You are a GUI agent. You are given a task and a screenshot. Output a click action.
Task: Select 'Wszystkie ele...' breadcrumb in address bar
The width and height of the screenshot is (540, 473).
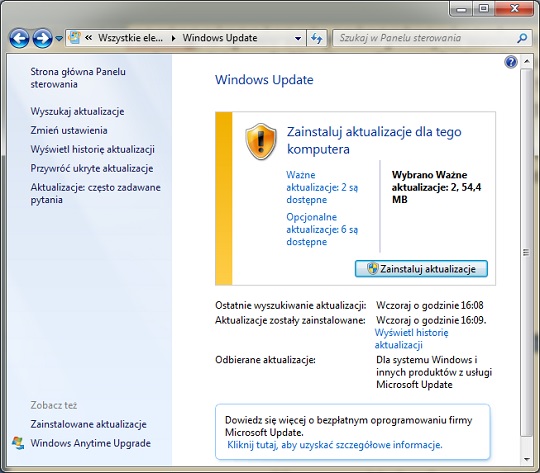(x=130, y=38)
